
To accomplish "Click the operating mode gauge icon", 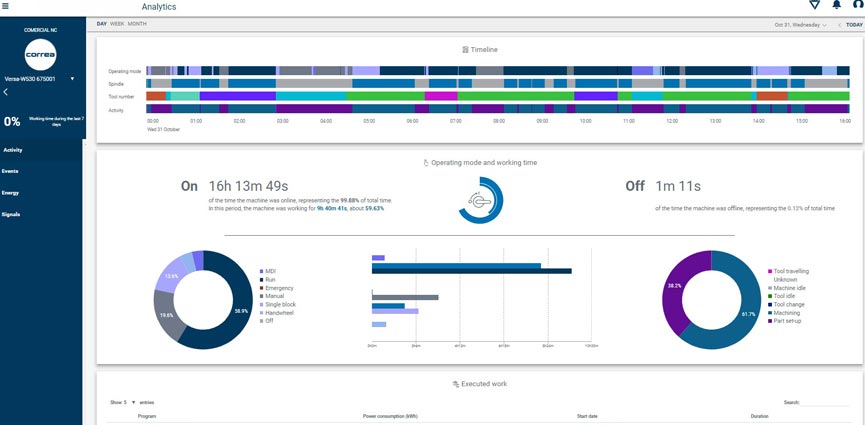I will (x=480, y=200).
